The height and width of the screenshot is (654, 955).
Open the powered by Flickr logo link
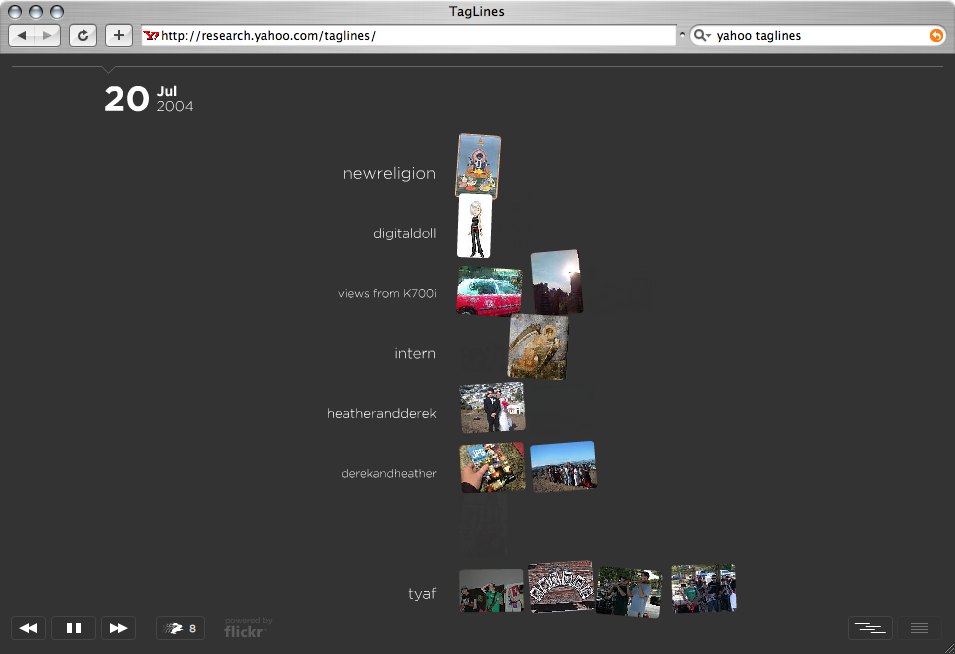[247, 628]
